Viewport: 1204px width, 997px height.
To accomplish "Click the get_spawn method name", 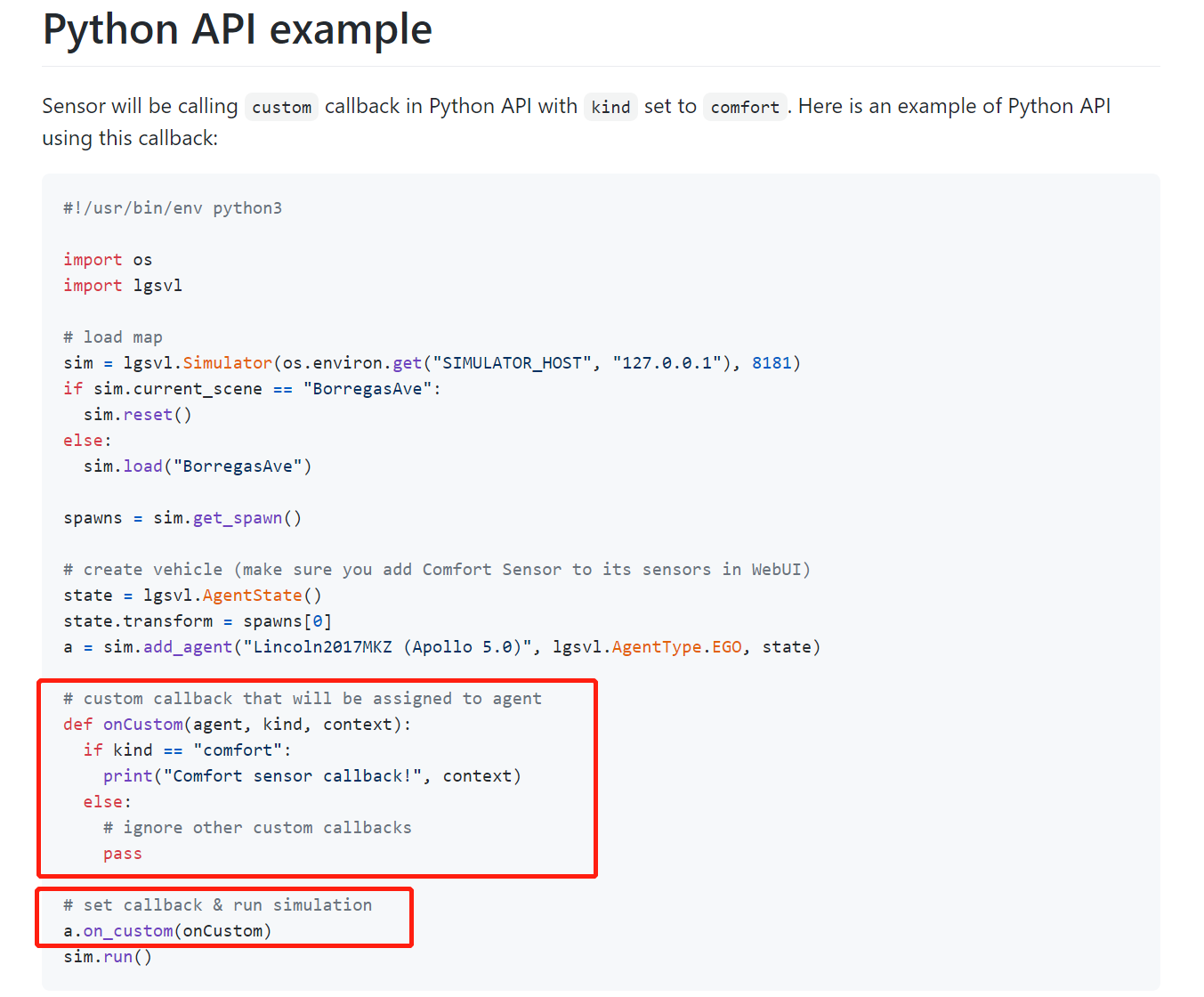I will click(x=237, y=517).
